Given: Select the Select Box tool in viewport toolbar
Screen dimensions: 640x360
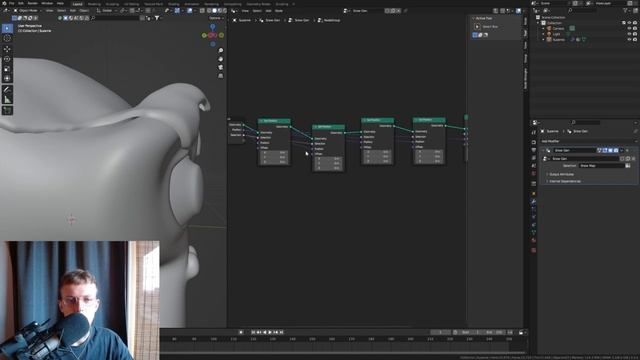Looking at the screenshot, I should click(x=7, y=28).
